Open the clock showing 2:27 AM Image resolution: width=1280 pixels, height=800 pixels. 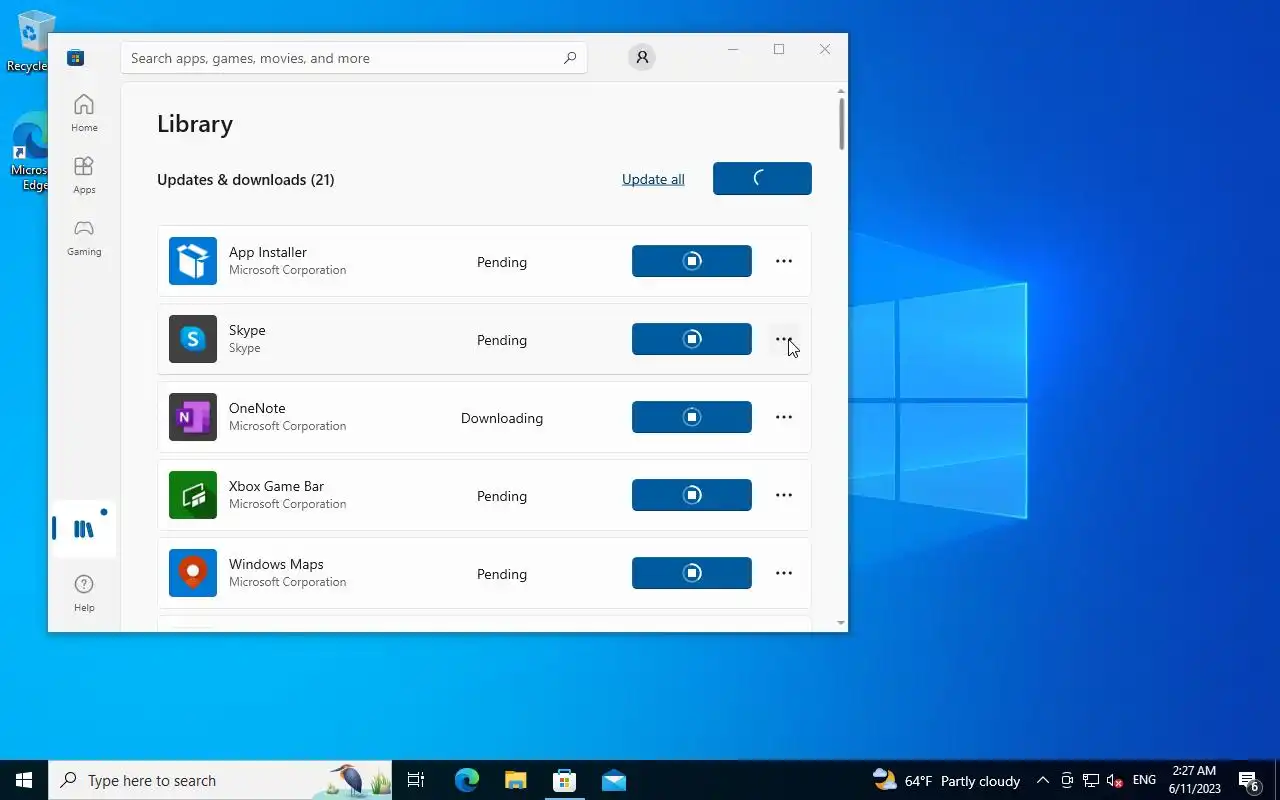[x=1194, y=780]
